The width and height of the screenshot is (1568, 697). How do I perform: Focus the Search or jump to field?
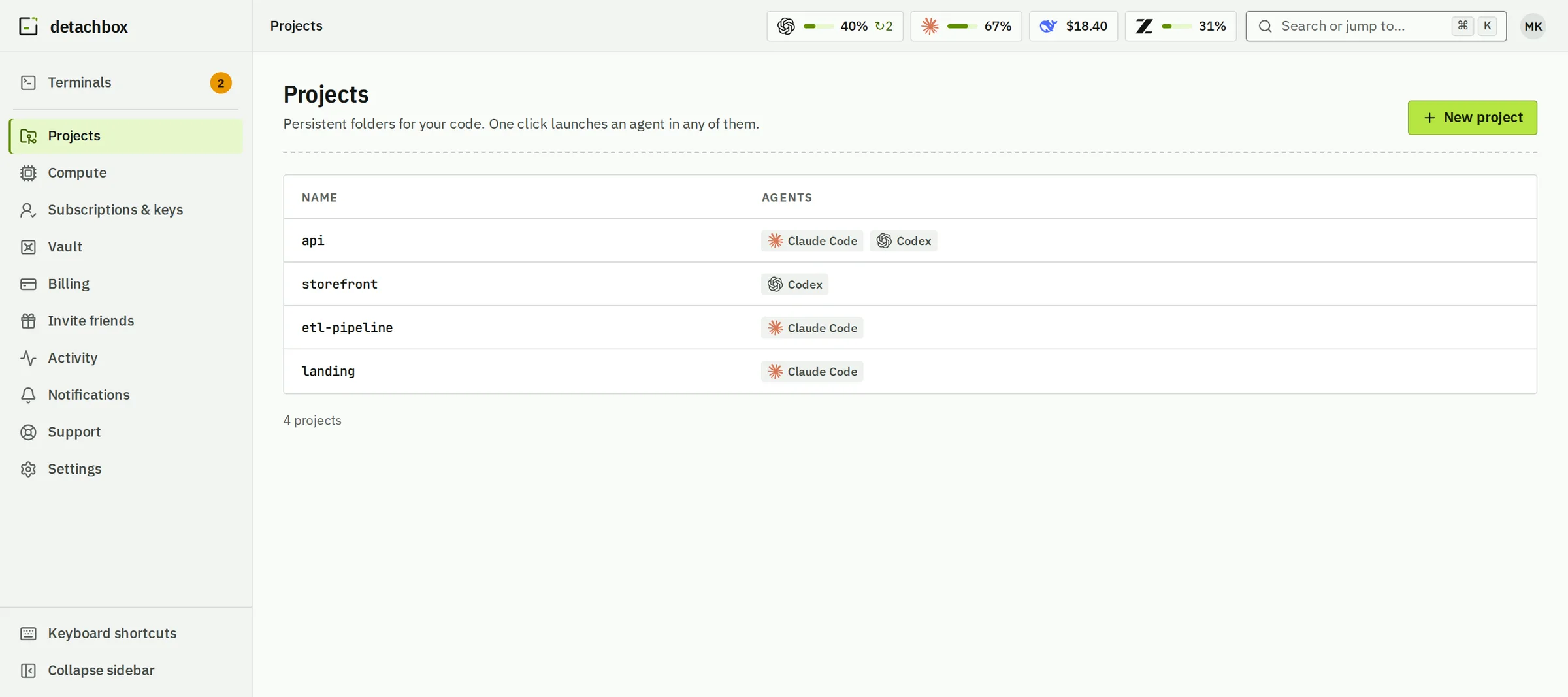tap(1376, 26)
